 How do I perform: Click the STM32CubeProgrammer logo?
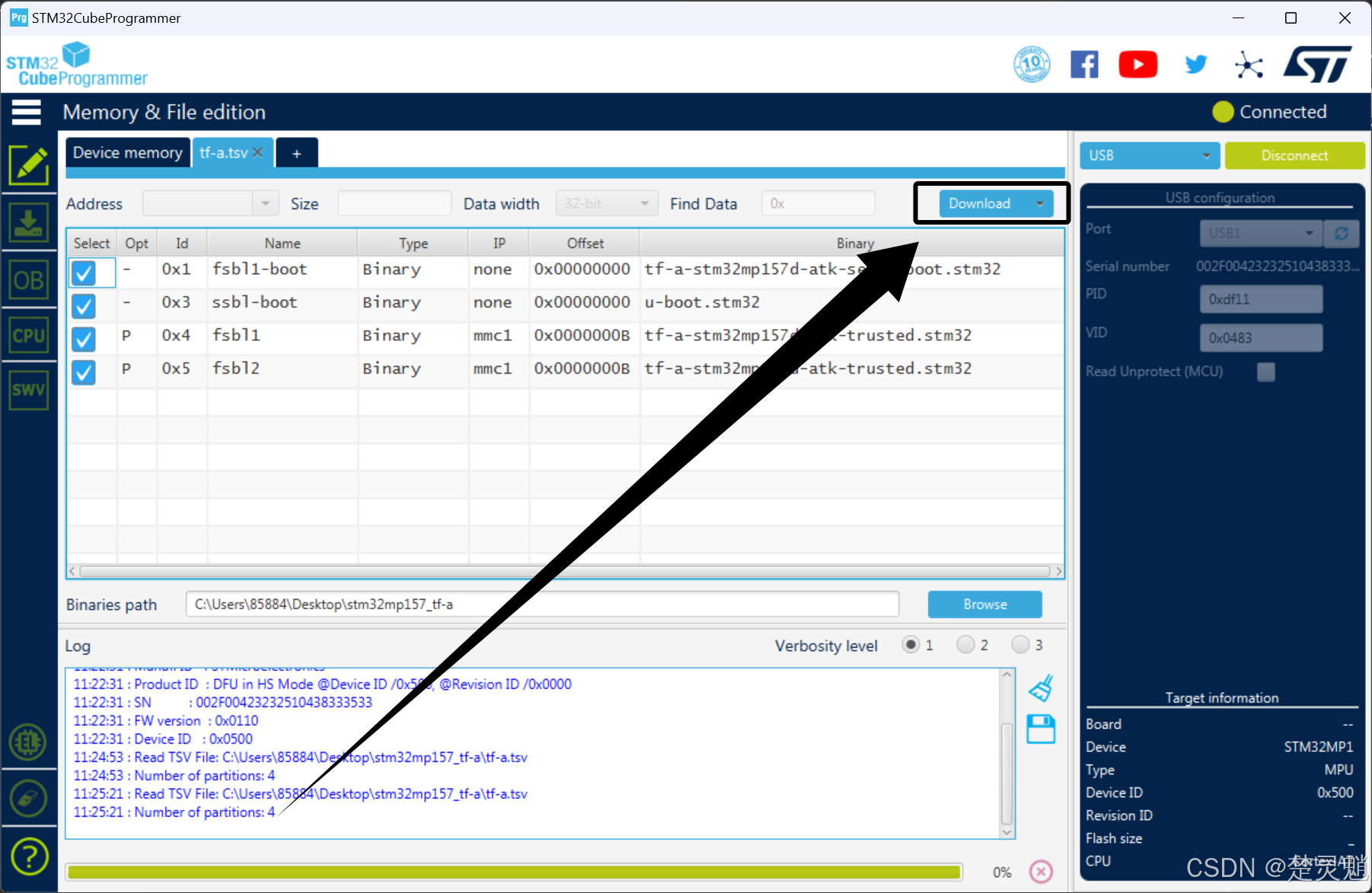tap(76, 64)
